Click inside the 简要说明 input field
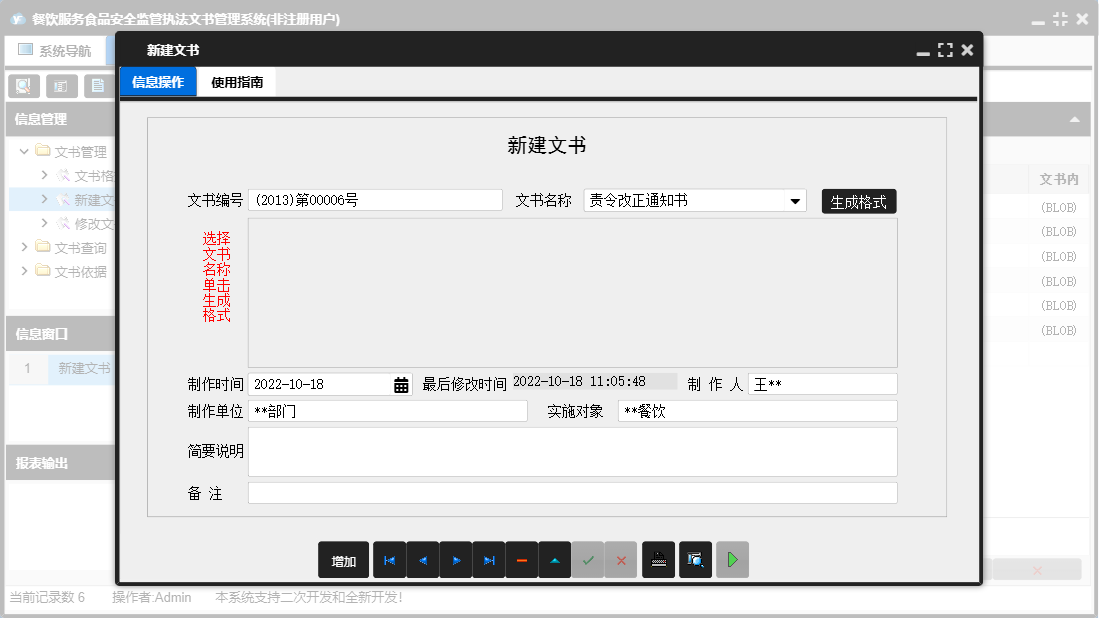1099x618 pixels. 570,452
